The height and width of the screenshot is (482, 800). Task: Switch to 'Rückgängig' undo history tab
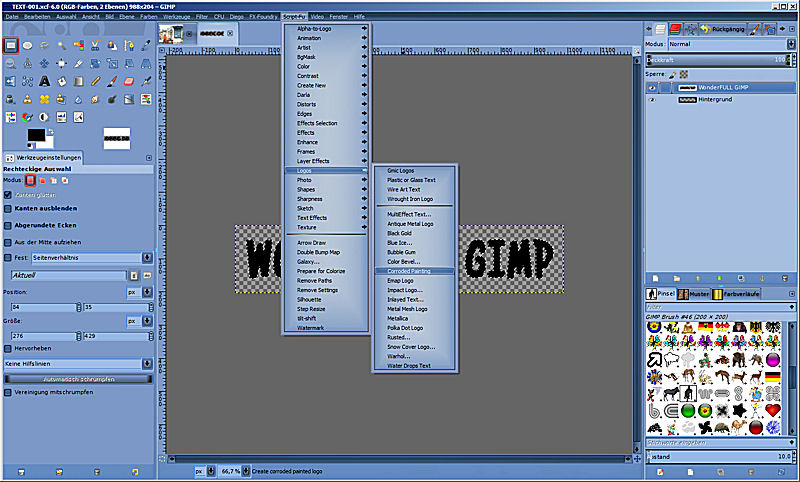(722, 29)
